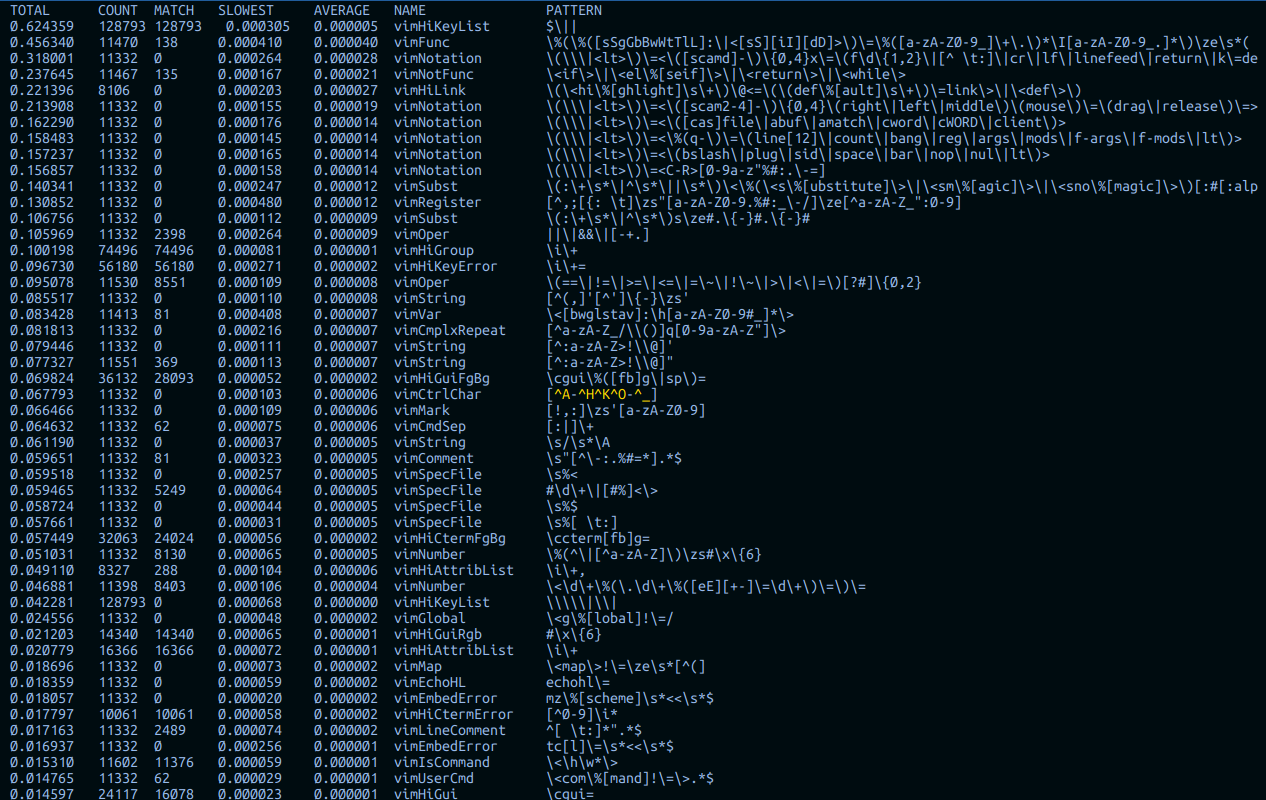Click the SLOWEST column header
The height and width of the screenshot is (800, 1266).
tap(246, 10)
